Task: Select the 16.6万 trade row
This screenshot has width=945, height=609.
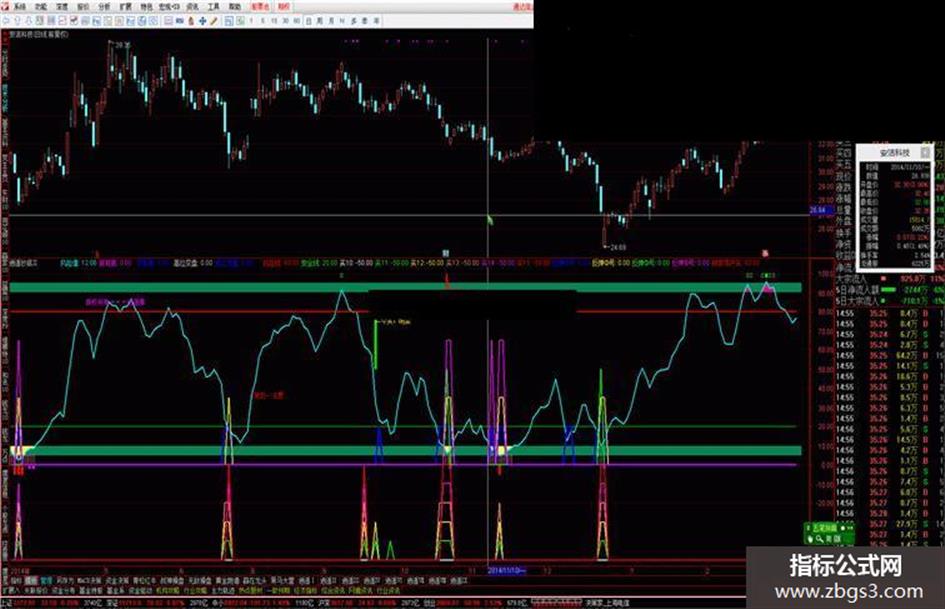Action: click(x=890, y=376)
